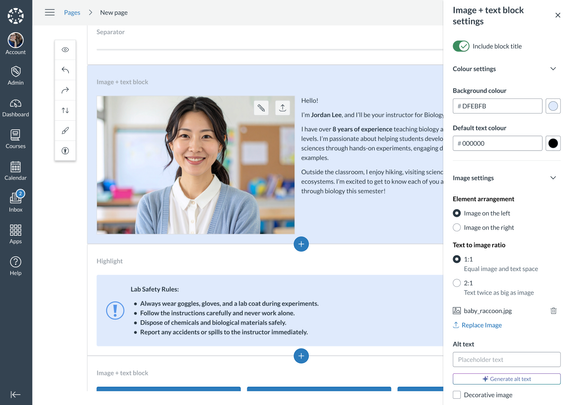This screenshot has width=570, height=405.
Task: Go to Pages breadcrumb link
Action: [x=72, y=12]
